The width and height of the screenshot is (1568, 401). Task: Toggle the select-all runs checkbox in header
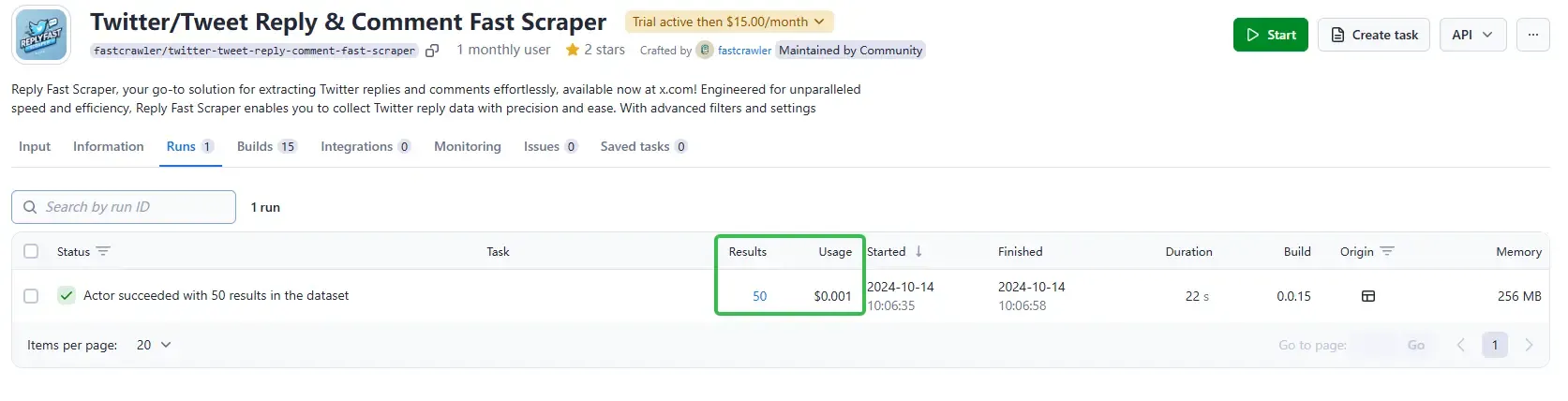pyautogui.click(x=31, y=251)
